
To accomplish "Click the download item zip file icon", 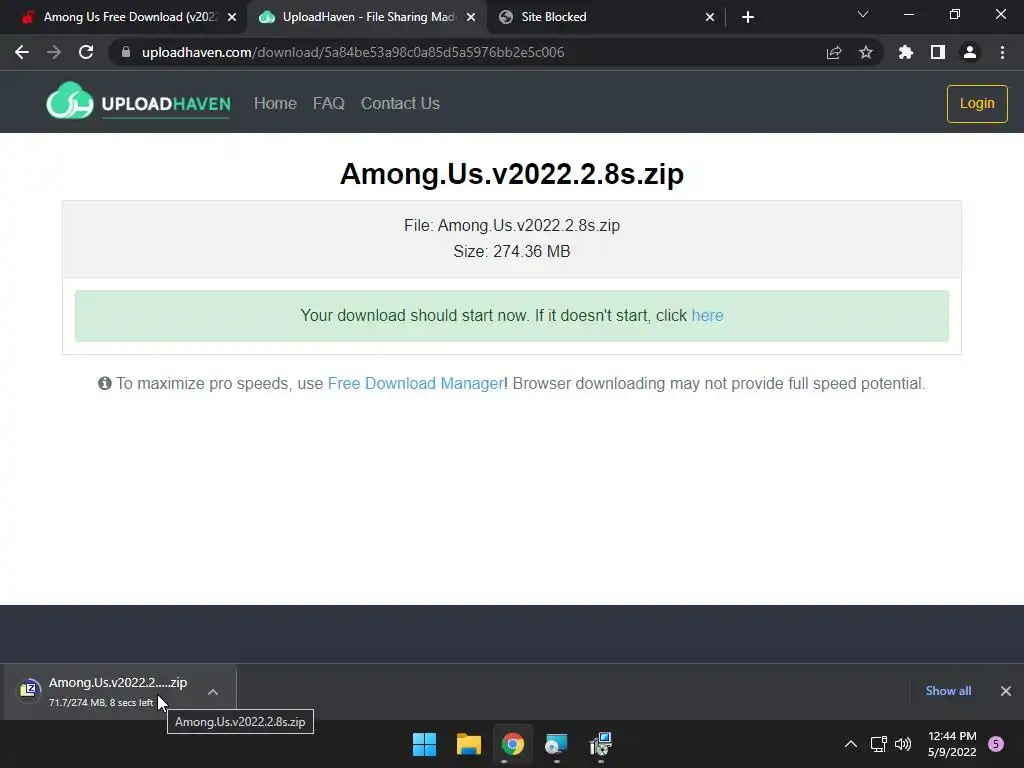I will 29,690.
